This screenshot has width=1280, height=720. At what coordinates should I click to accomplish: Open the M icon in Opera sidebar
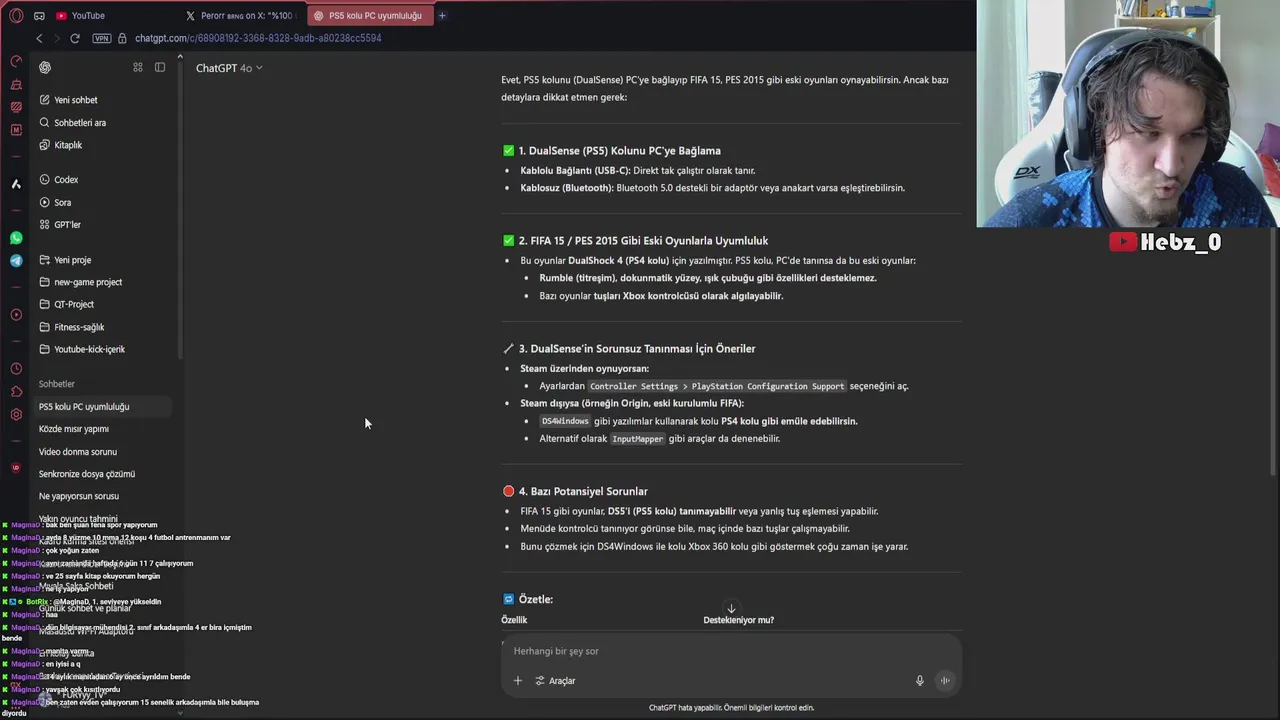(16, 130)
